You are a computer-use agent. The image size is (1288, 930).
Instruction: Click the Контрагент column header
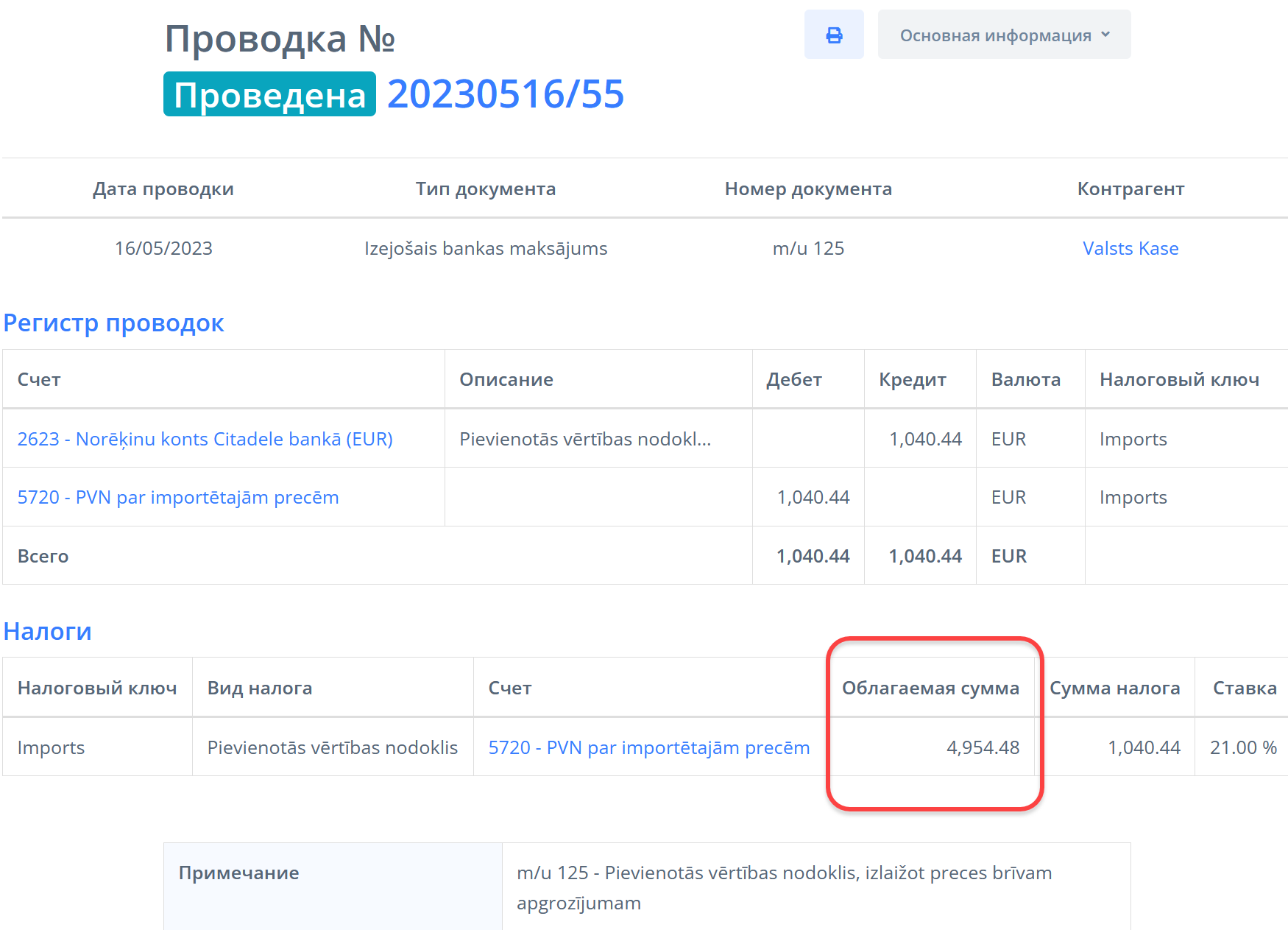[x=1130, y=189]
